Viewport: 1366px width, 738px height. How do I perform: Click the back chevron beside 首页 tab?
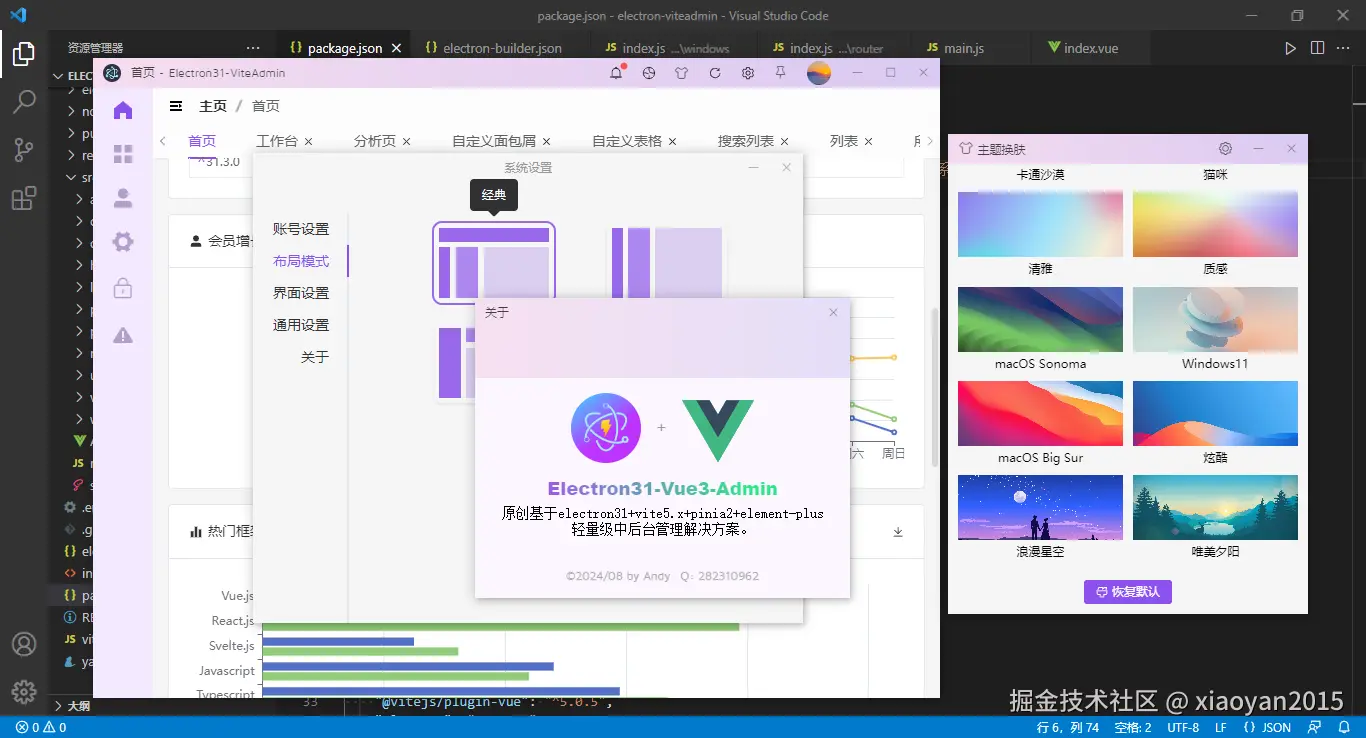[163, 141]
